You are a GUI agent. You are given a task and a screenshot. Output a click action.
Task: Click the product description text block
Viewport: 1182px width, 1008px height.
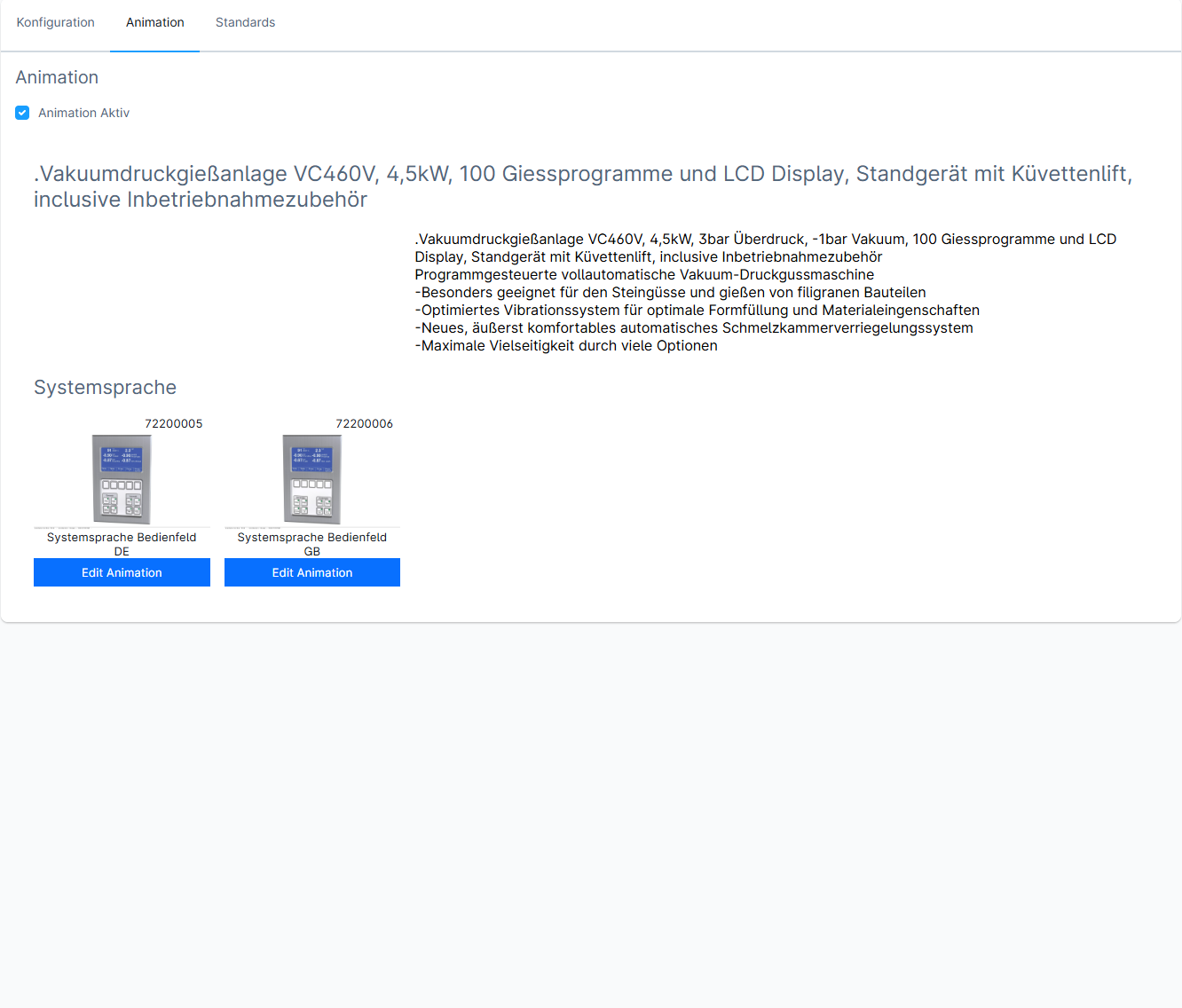pos(765,292)
